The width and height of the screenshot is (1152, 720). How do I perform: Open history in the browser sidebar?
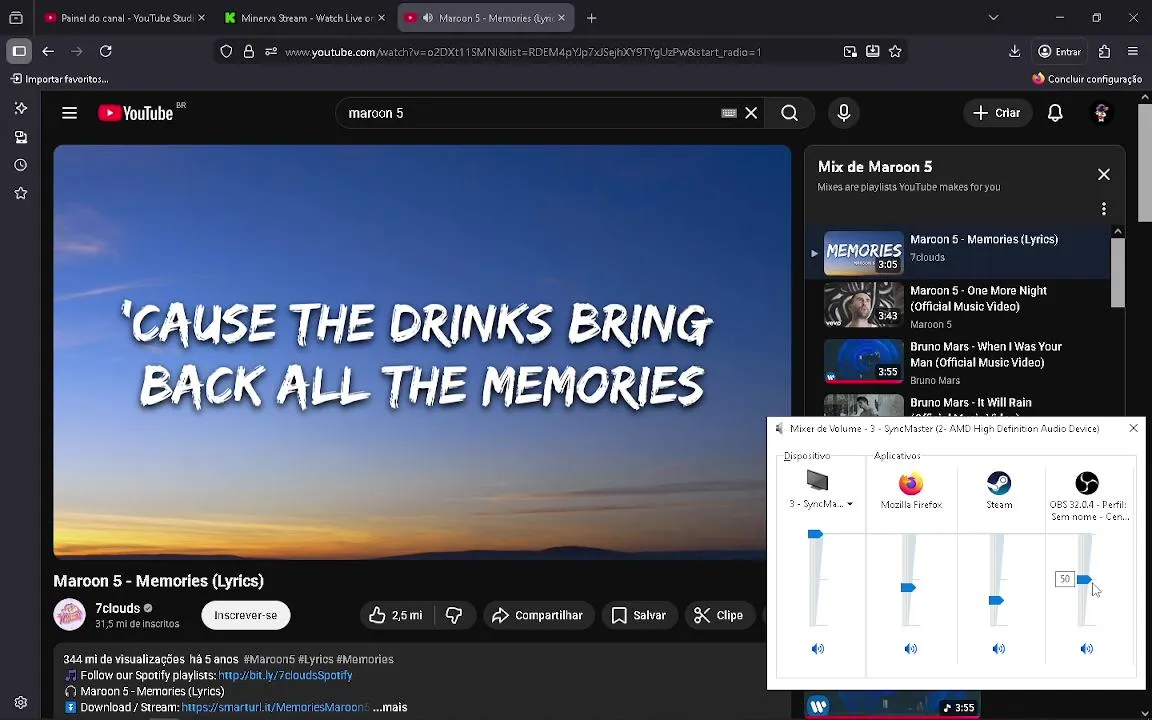tap(21, 165)
